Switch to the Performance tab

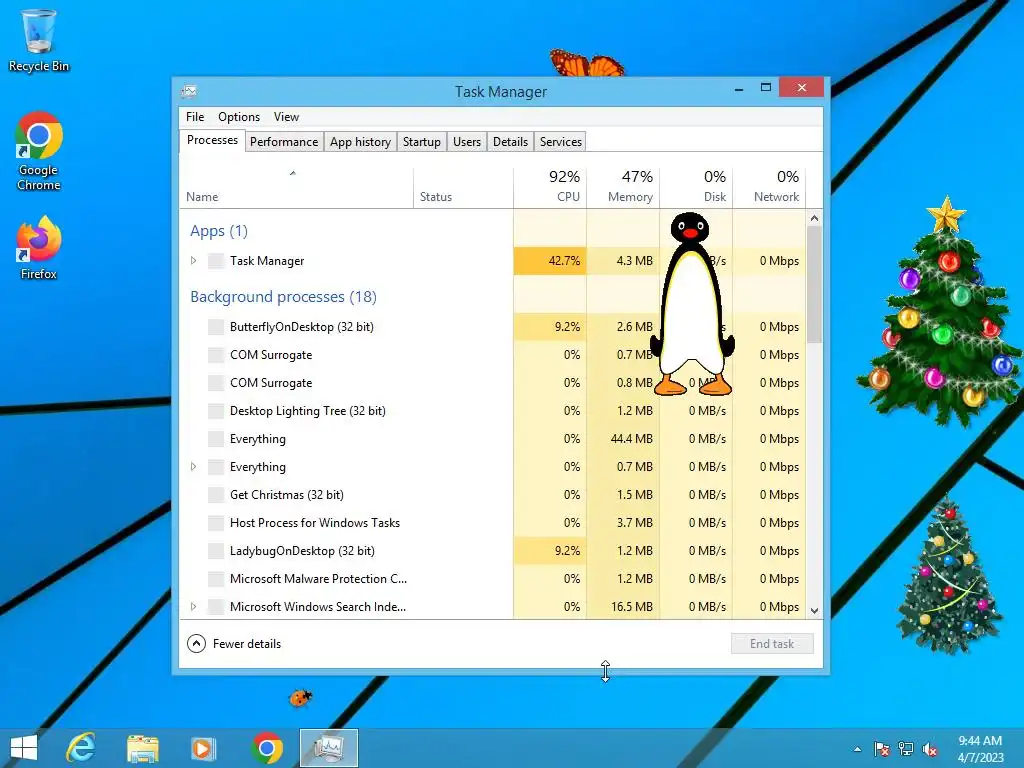click(x=284, y=142)
